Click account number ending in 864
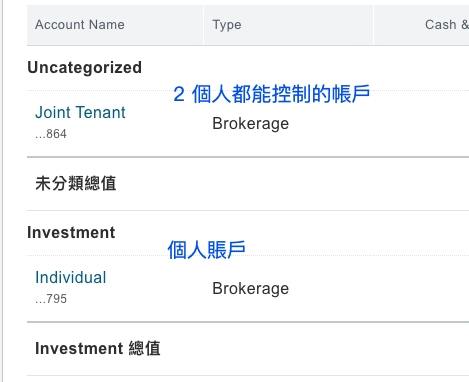469x382 pixels. [x=51, y=134]
